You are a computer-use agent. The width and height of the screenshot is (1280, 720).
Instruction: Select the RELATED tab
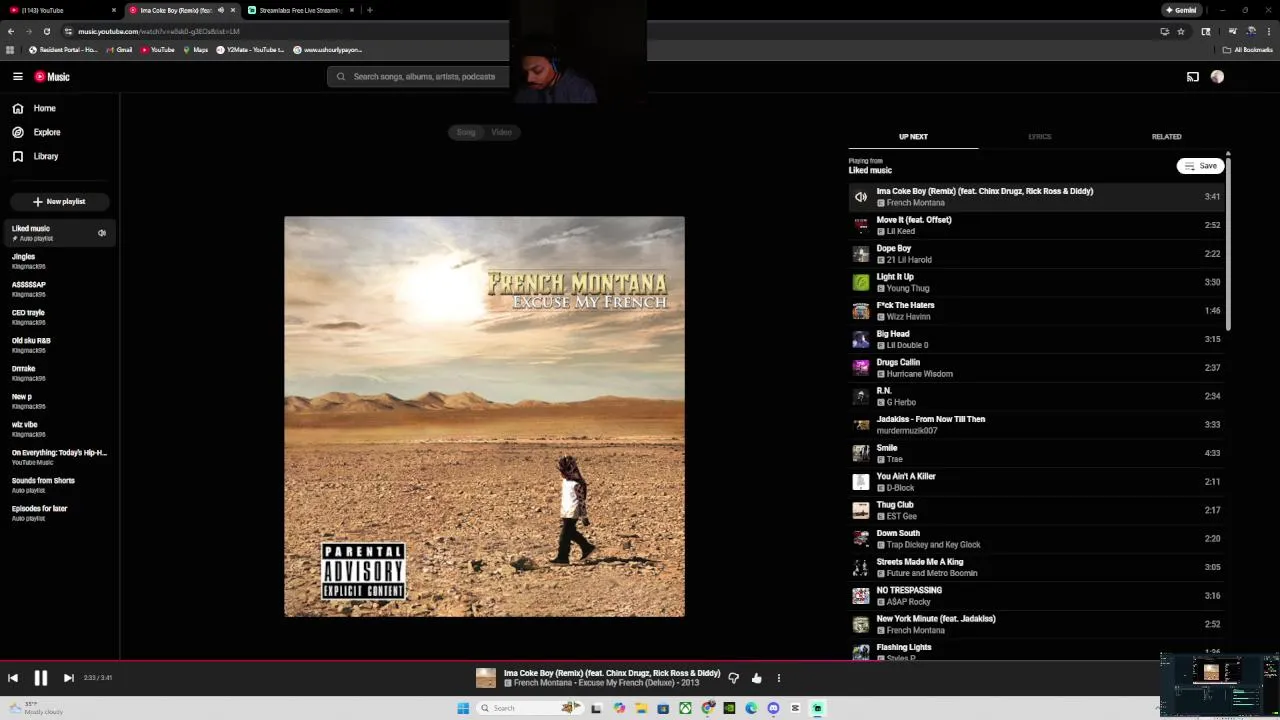pos(1166,137)
